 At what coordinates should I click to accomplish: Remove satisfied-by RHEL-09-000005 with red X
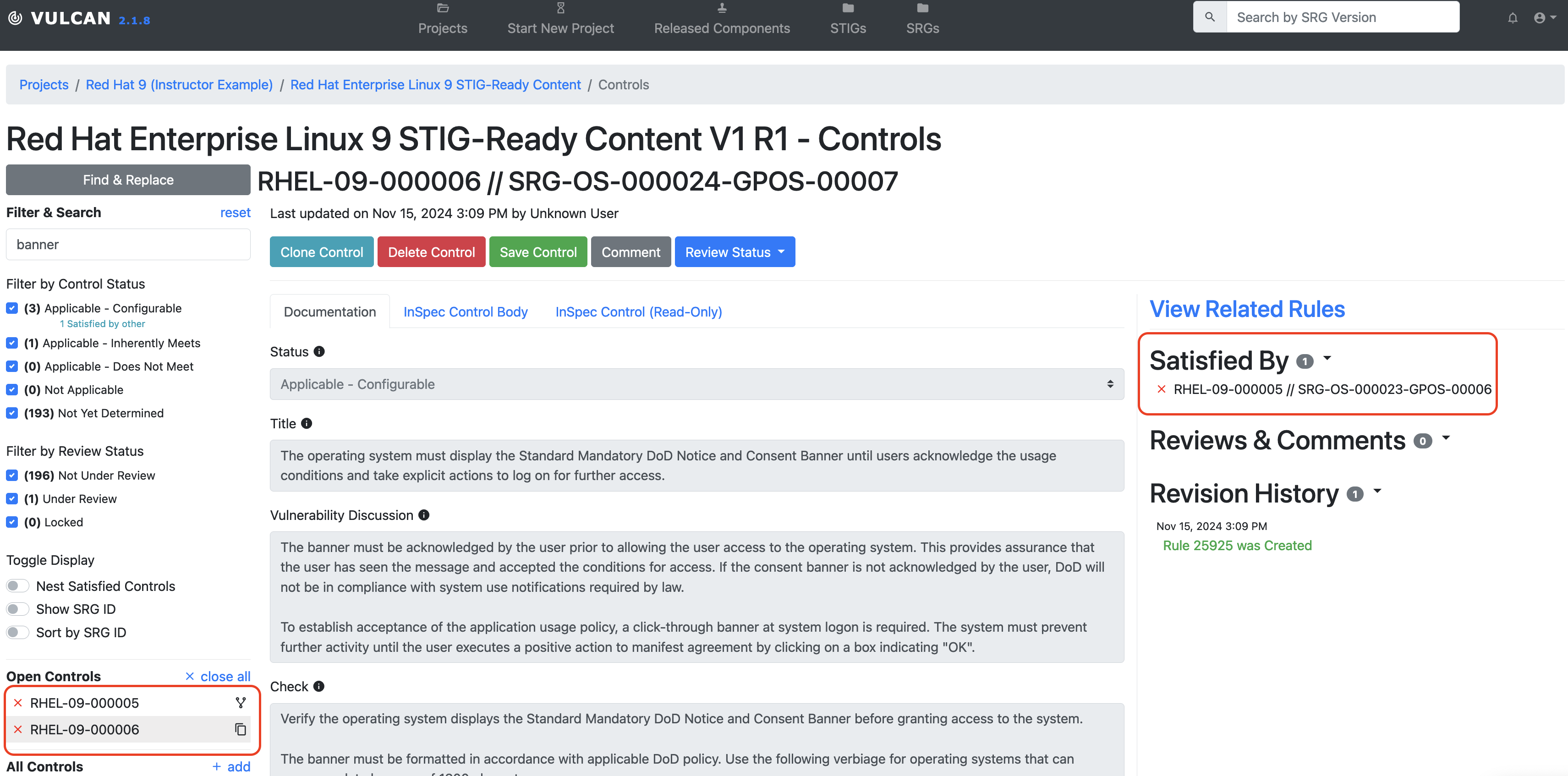(x=1162, y=389)
